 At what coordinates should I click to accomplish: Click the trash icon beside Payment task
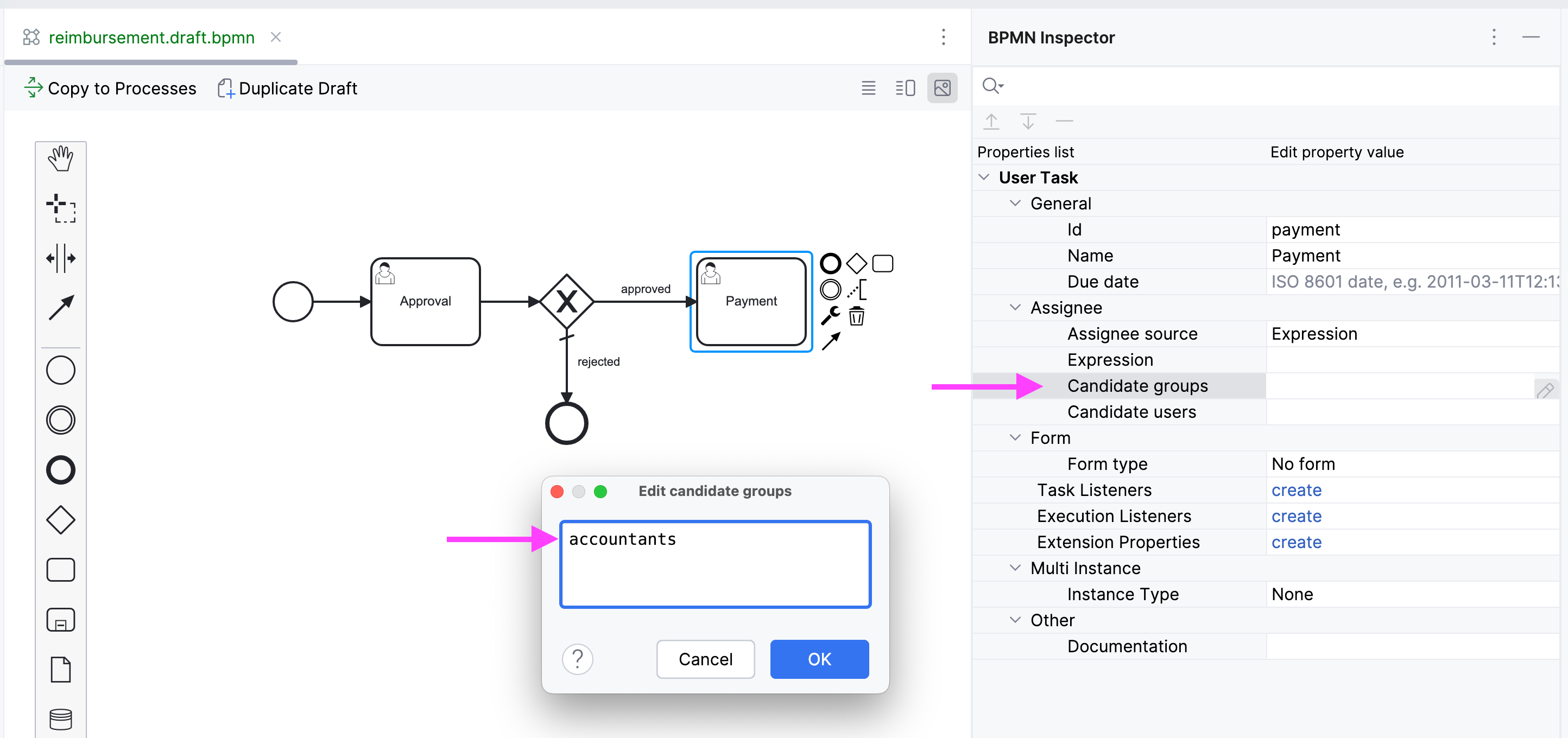coord(856,316)
